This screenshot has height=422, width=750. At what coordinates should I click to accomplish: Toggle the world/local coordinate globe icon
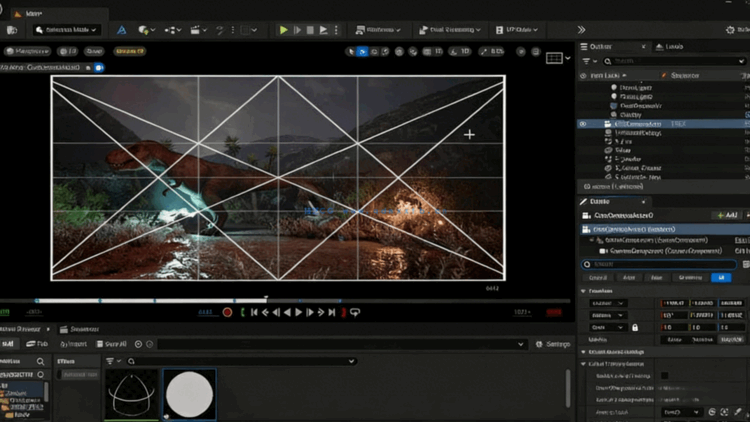pyautogui.click(x=399, y=51)
